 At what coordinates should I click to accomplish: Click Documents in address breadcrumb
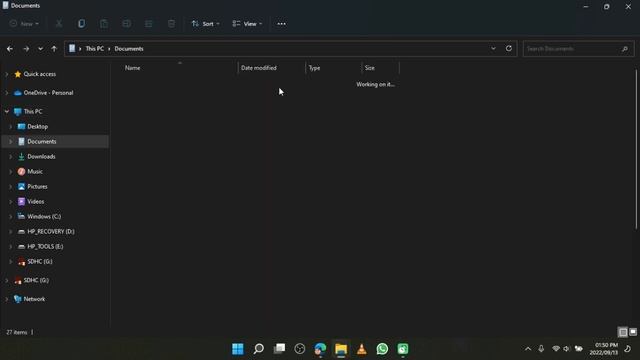[x=129, y=49]
